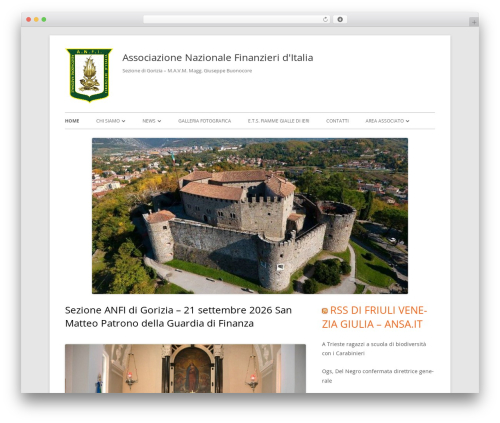Click the red close window button
Viewport: 500px width, 423px height.
pyautogui.click(x=29, y=20)
